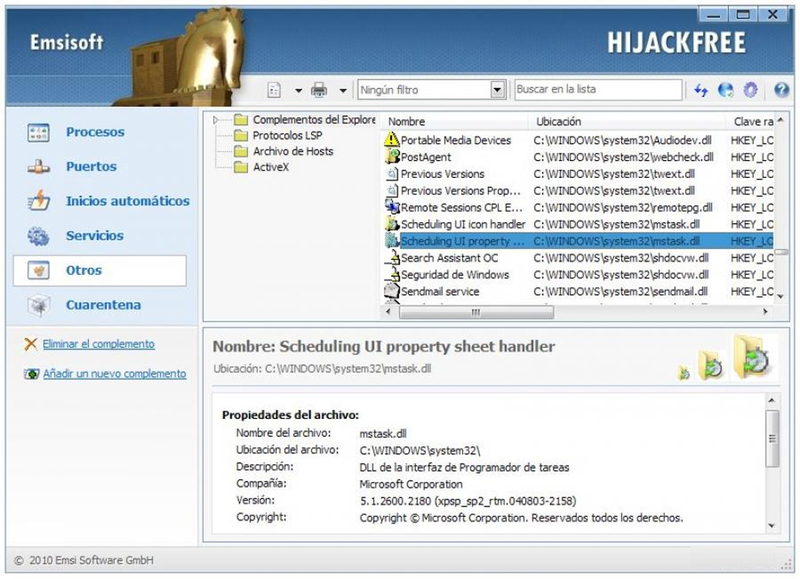Select the Seguridad de Windows entry
The width and height of the screenshot is (800, 579).
point(578,275)
